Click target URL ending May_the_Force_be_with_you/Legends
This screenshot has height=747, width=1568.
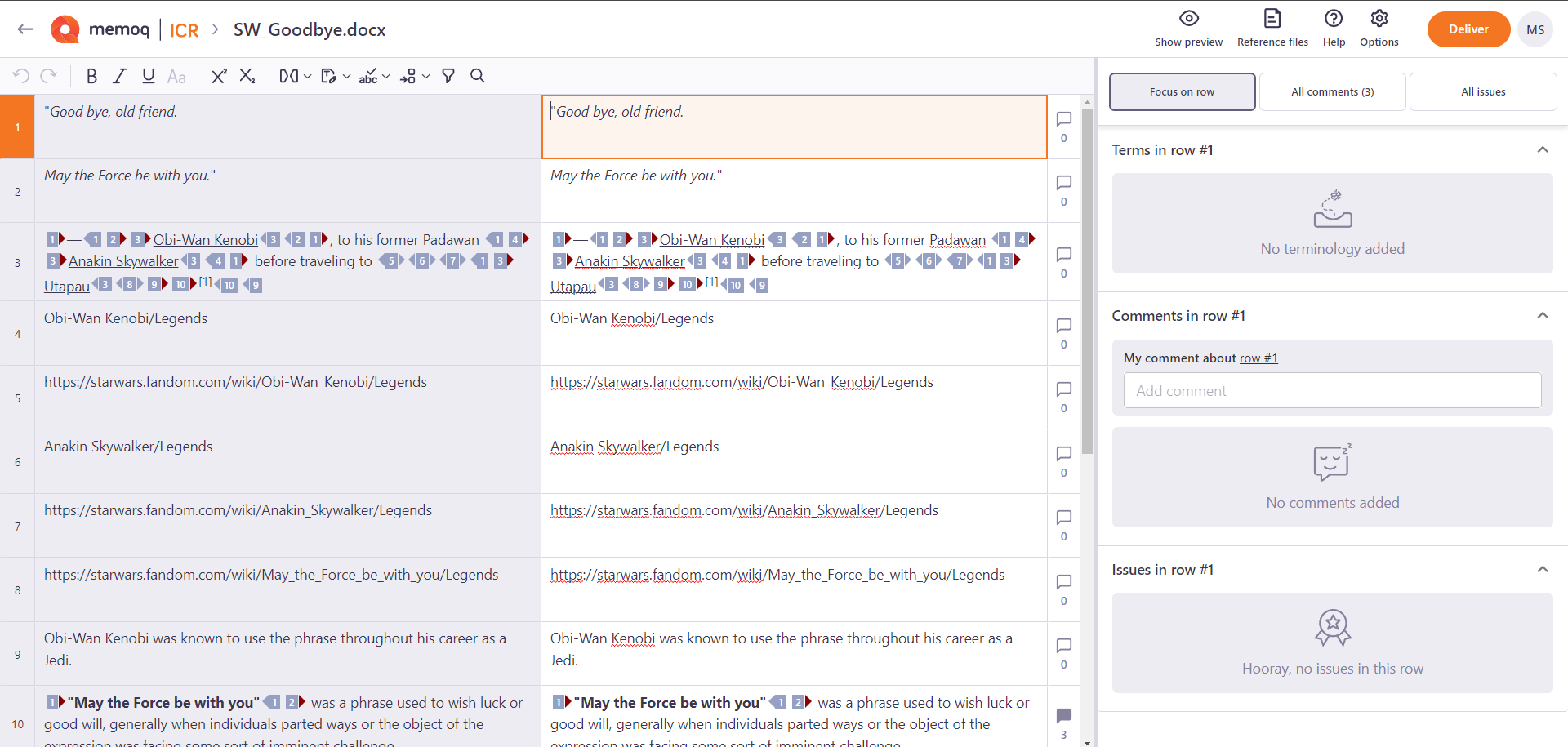[x=777, y=575]
